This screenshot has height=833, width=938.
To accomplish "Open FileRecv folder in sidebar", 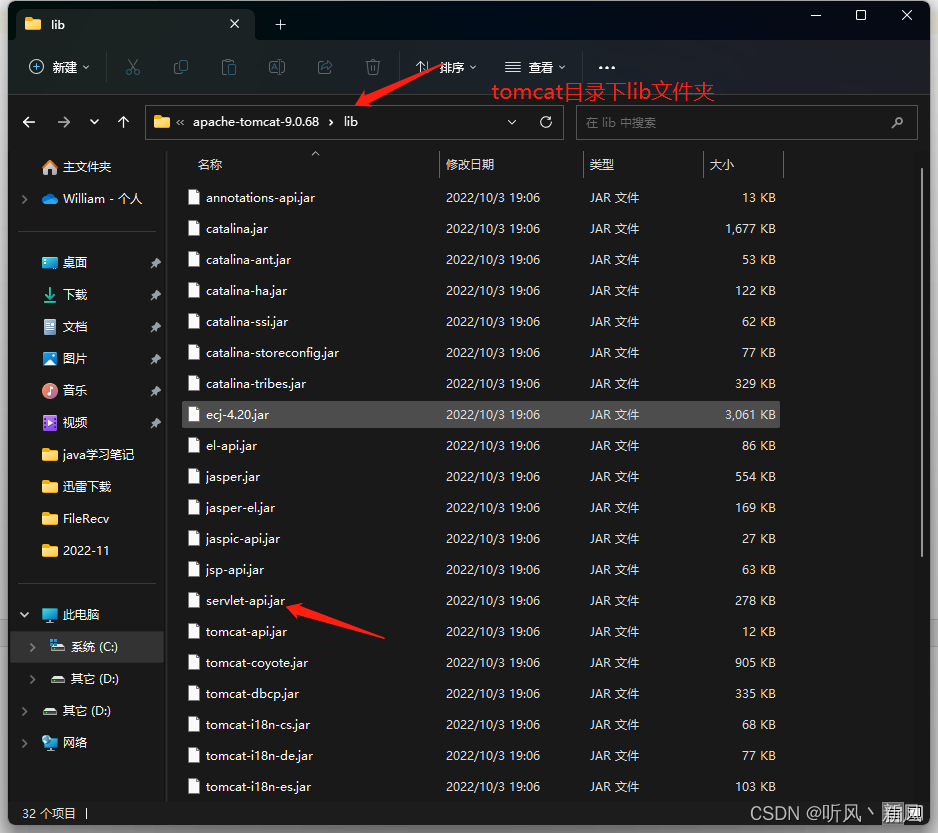I will 75,519.
